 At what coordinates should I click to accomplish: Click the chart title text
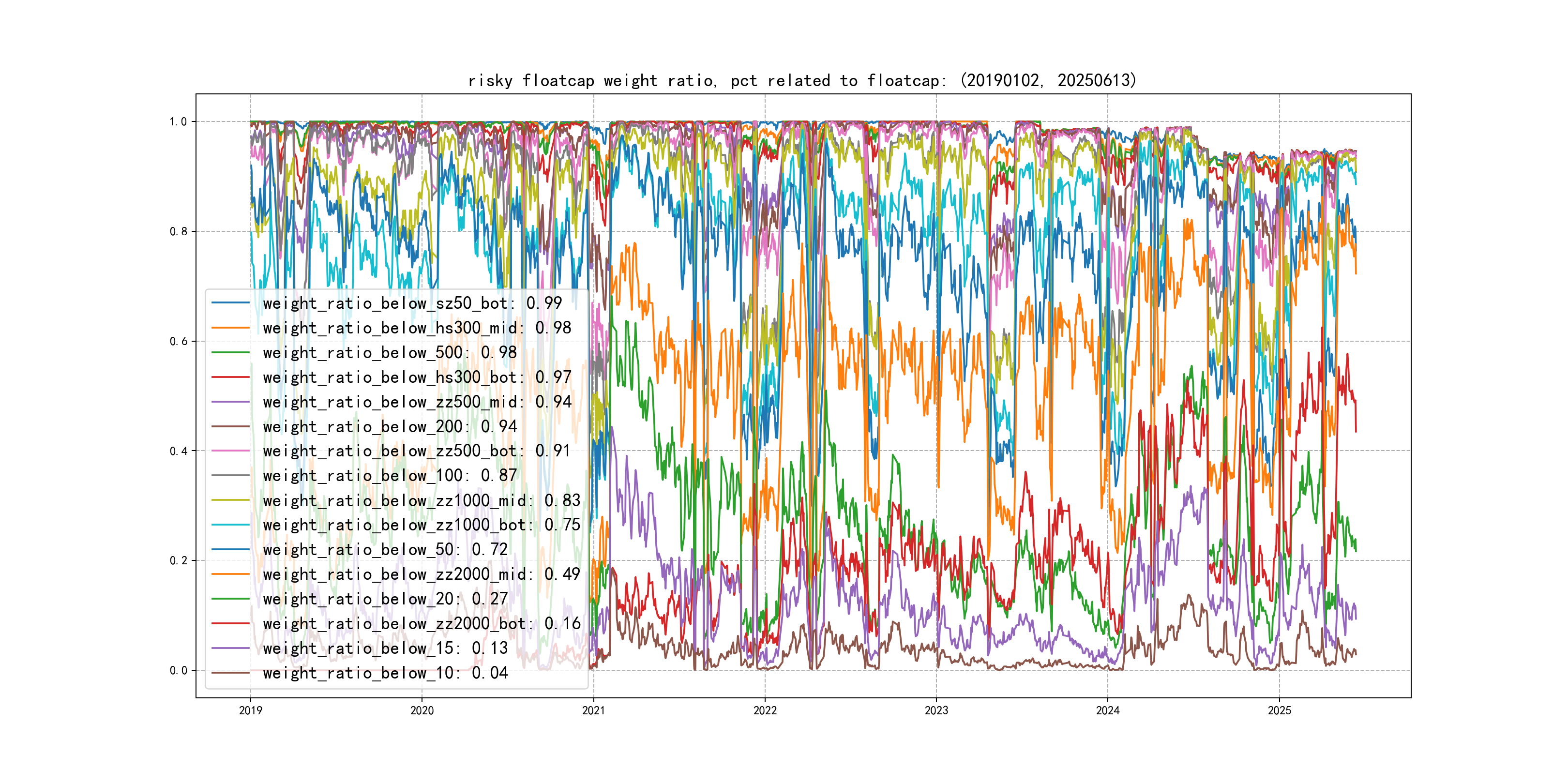click(x=801, y=80)
